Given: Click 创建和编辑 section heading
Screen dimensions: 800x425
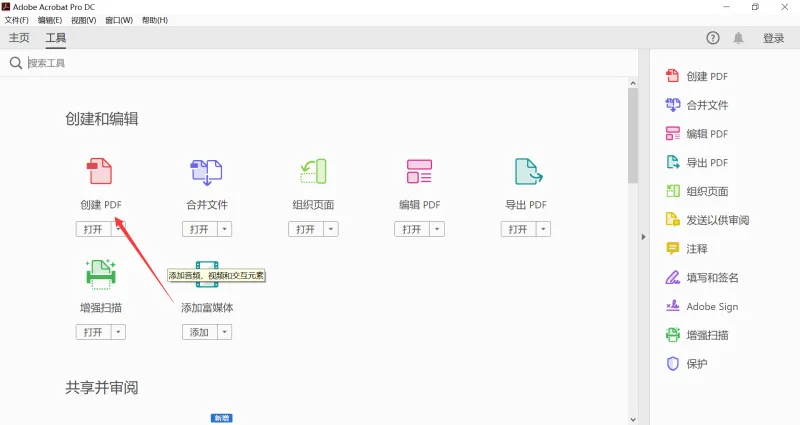Looking at the screenshot, I should coord(102,119).
